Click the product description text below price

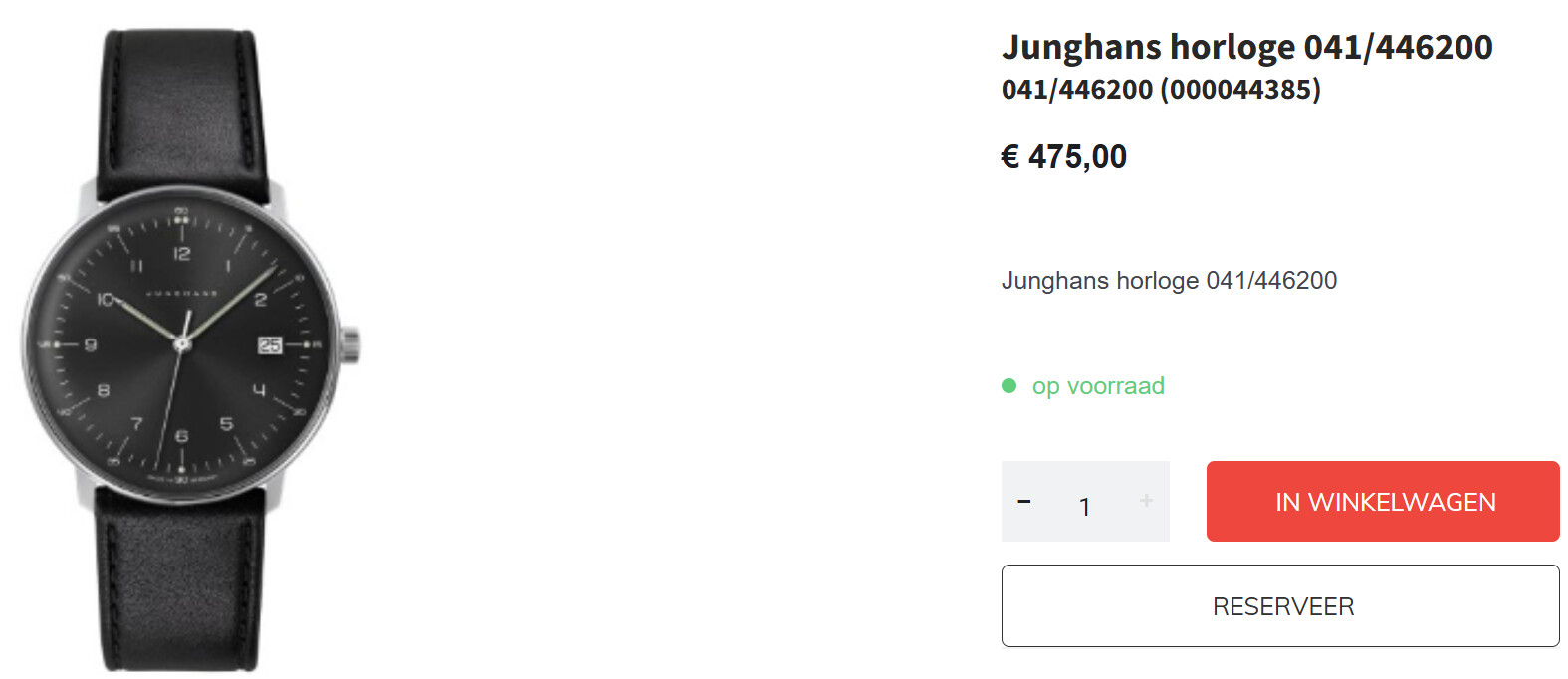click(1169, 281)
